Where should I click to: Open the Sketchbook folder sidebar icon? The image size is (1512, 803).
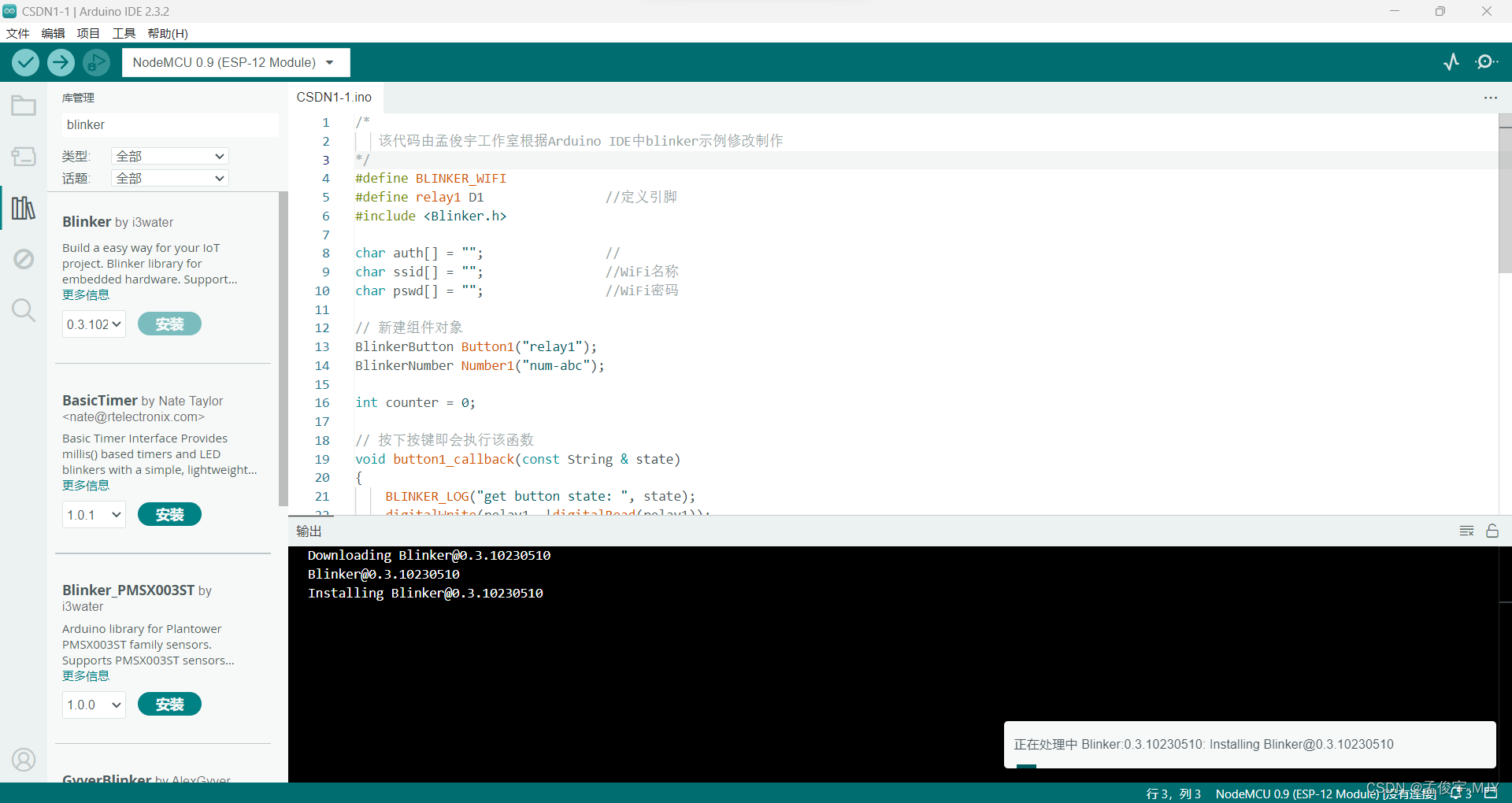tap(24, 105)
